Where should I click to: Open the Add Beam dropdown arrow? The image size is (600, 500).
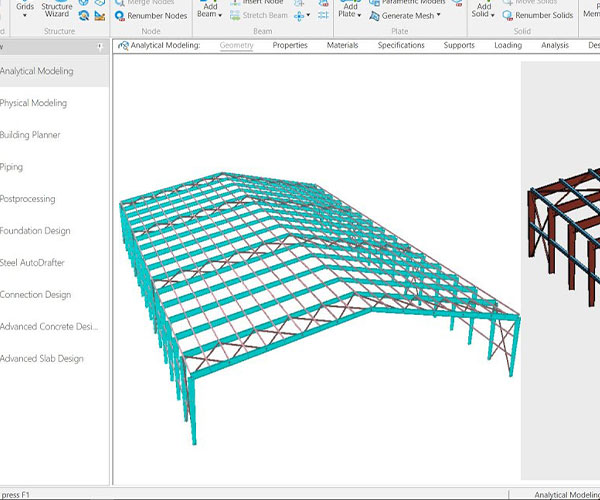[x=218, y=16]
